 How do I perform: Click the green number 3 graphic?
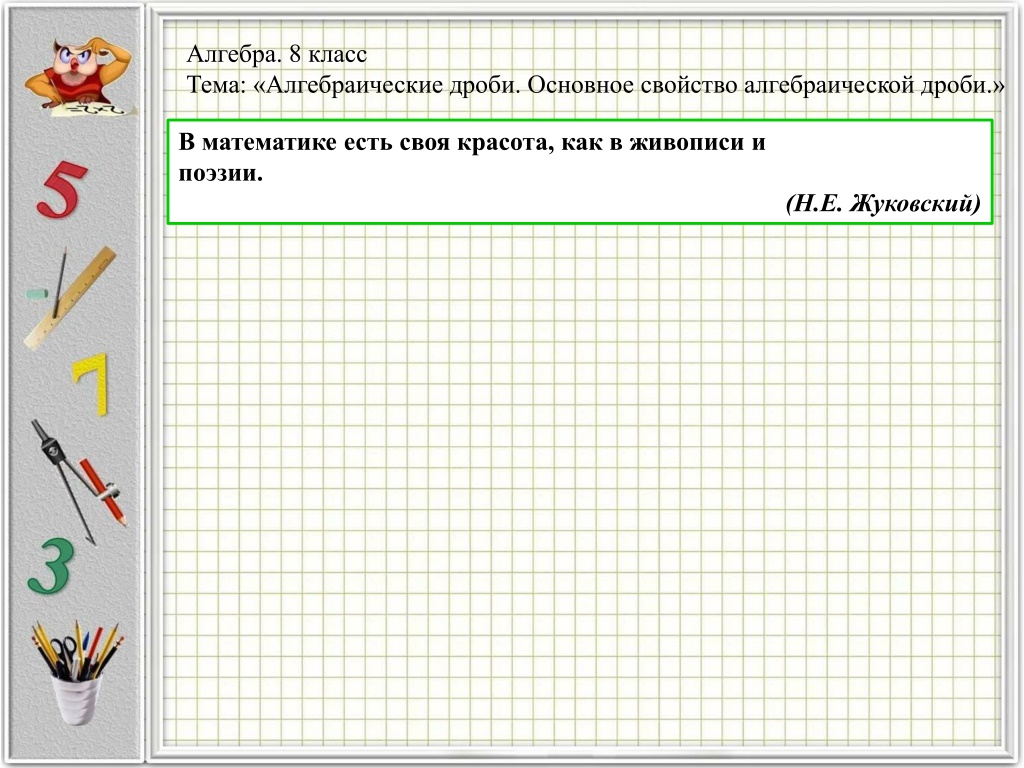[51, 566]
